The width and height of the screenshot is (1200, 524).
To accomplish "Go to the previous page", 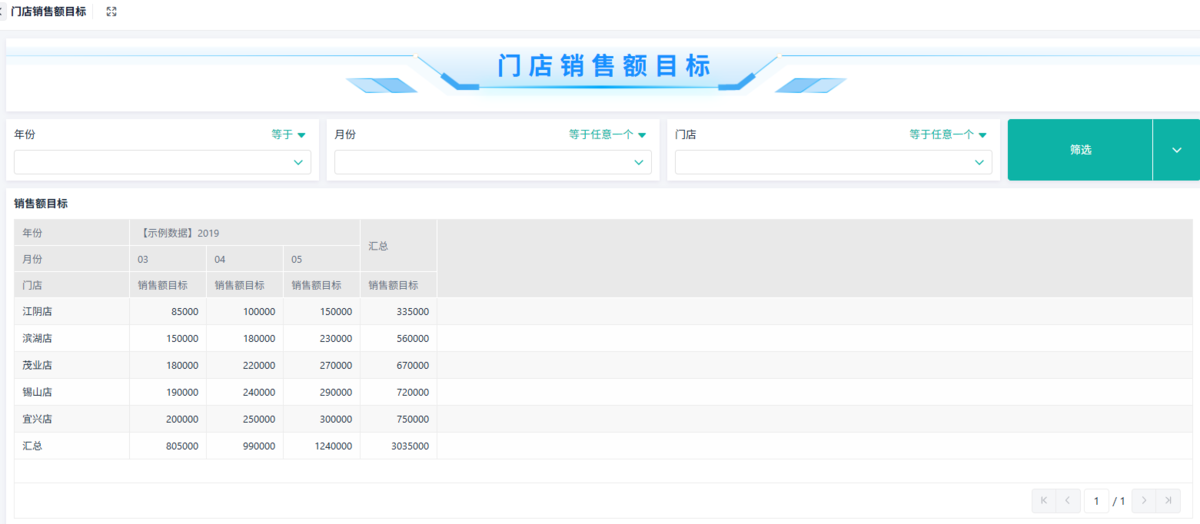I will point(1068,500).
